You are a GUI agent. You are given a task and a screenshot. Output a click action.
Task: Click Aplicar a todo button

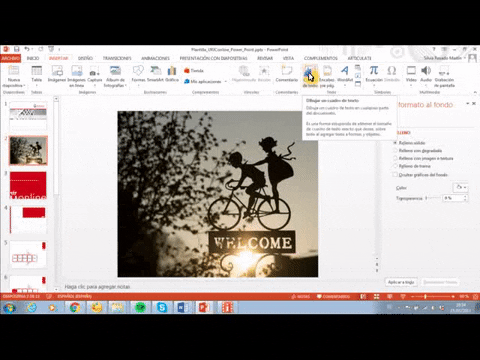coord(401,282)
